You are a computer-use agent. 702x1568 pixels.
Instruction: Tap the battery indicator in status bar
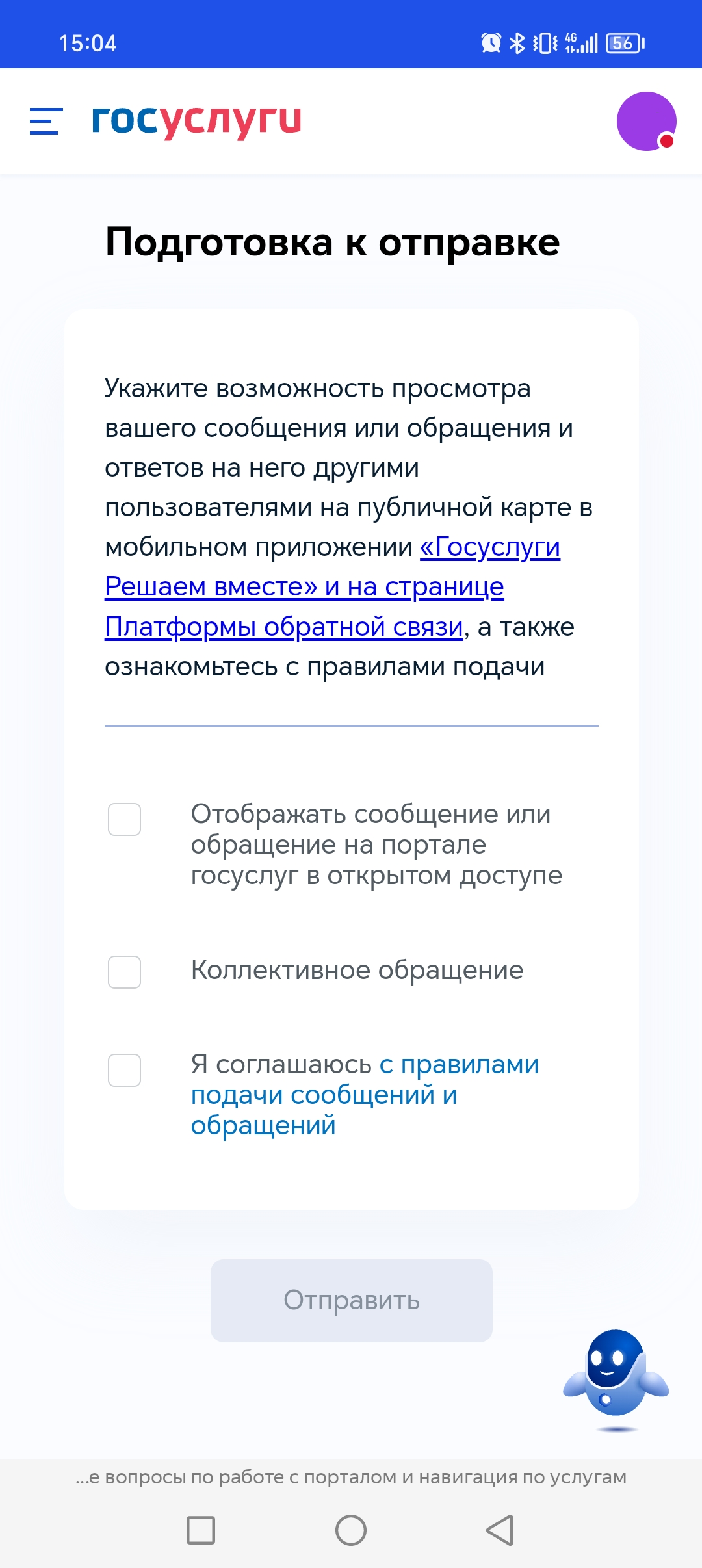tap(625, 43)
